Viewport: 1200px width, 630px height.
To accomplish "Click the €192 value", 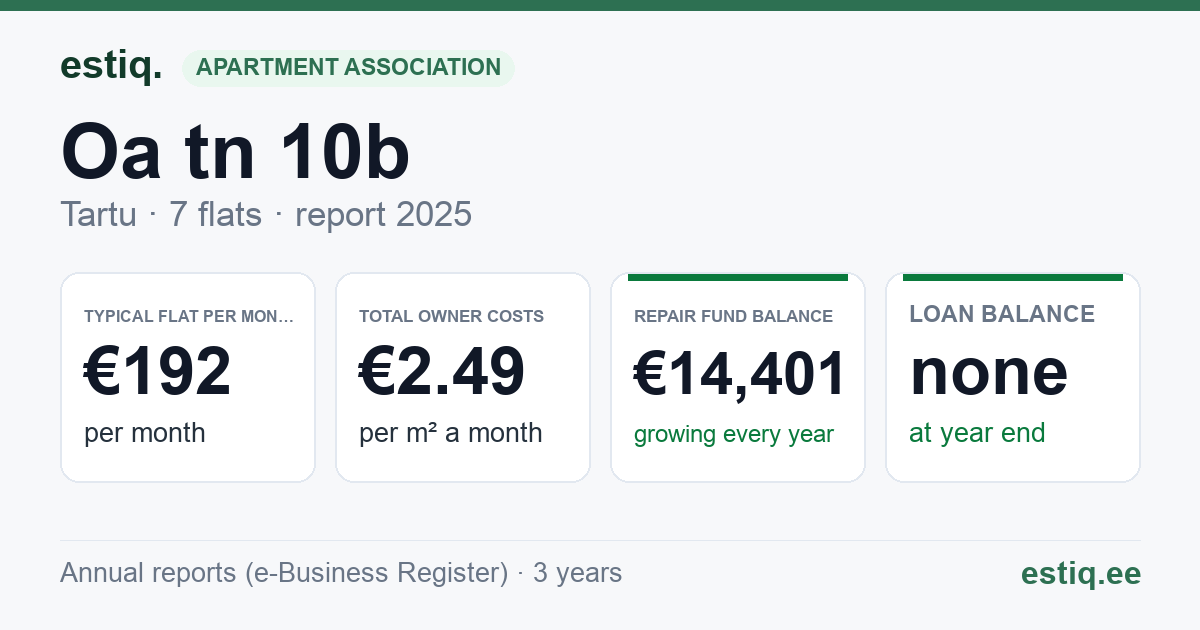I will 158,371.
